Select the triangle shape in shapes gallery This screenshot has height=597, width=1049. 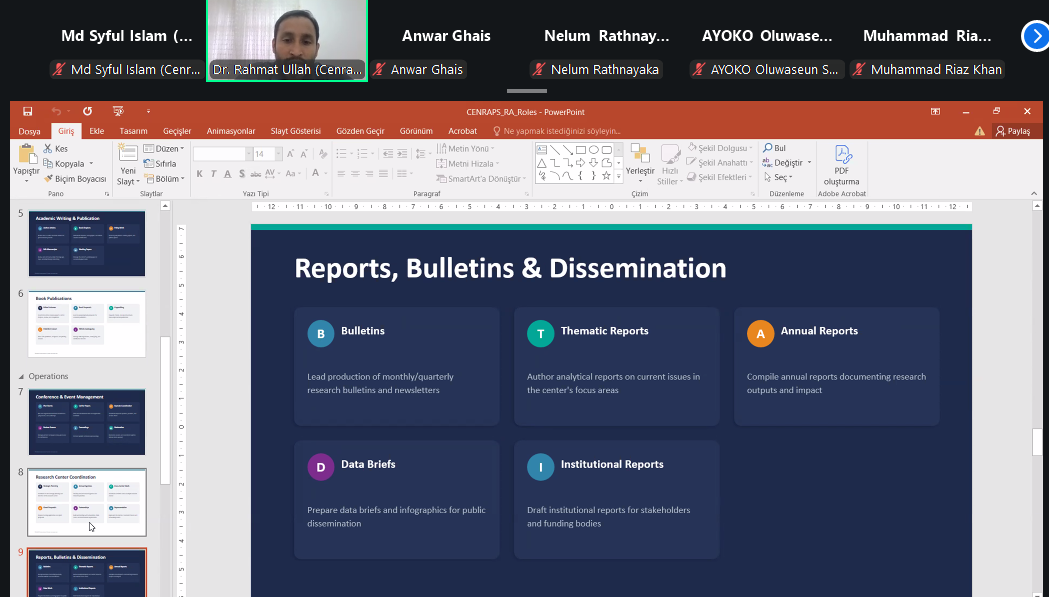(542, 163)
